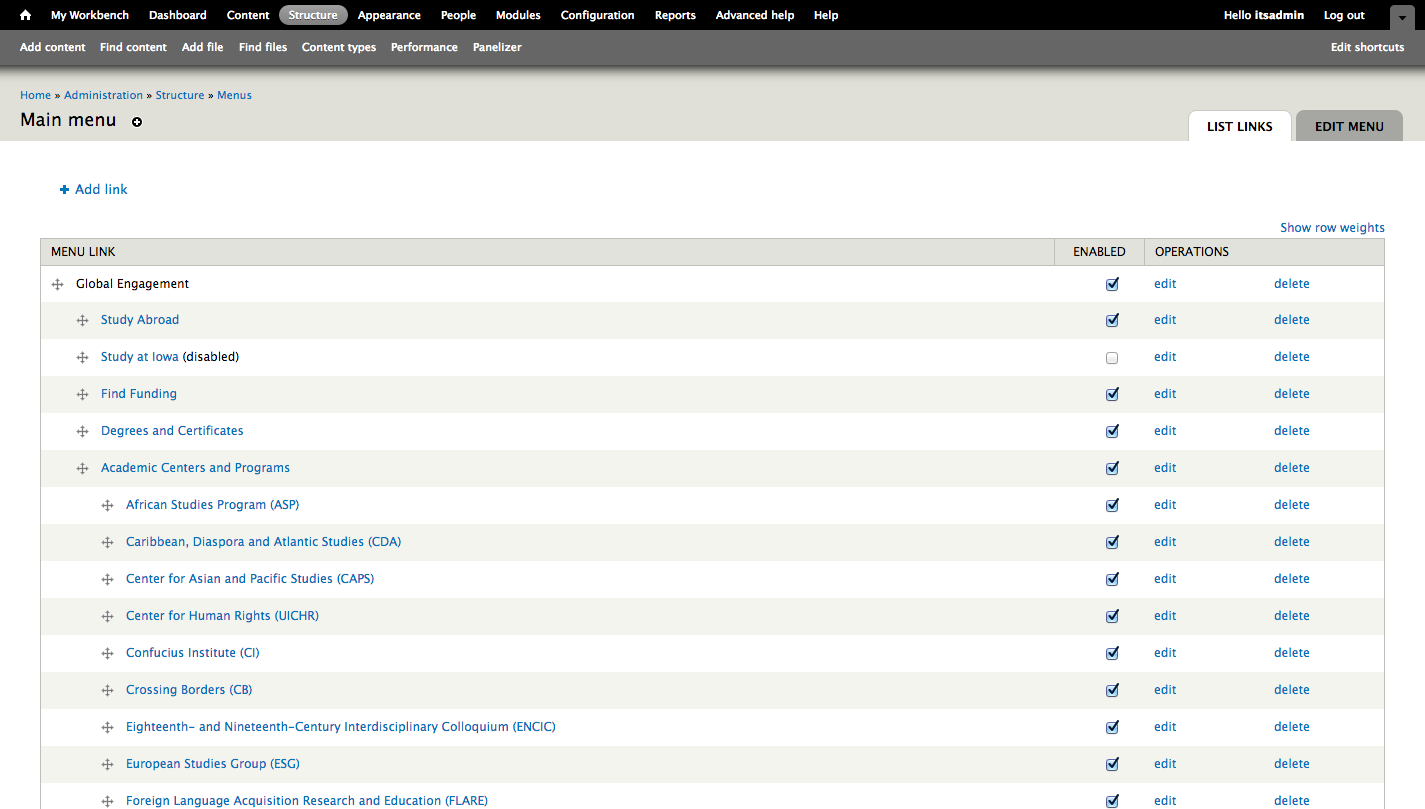Open Find content shortcut

[x=133, y=47]
